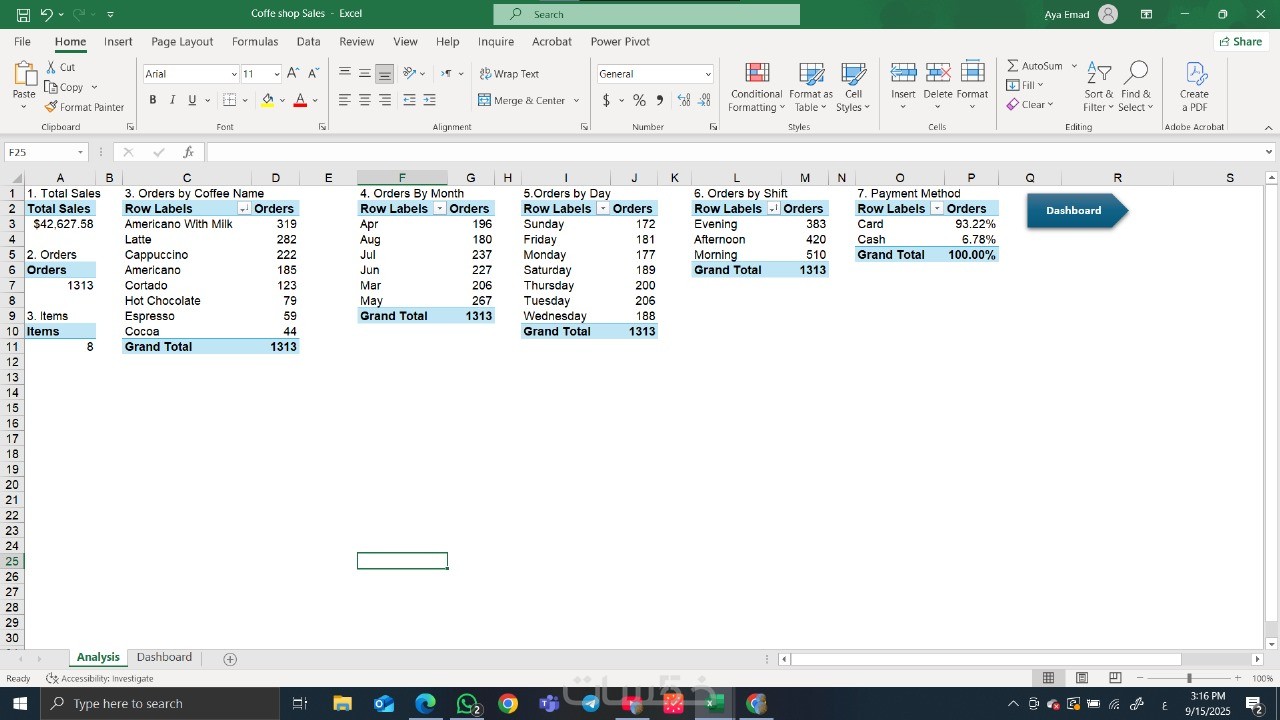The height and width of the screenshot is (720, 1280).
Task: Open Find & Select tools
Action: pos(1136,88)
